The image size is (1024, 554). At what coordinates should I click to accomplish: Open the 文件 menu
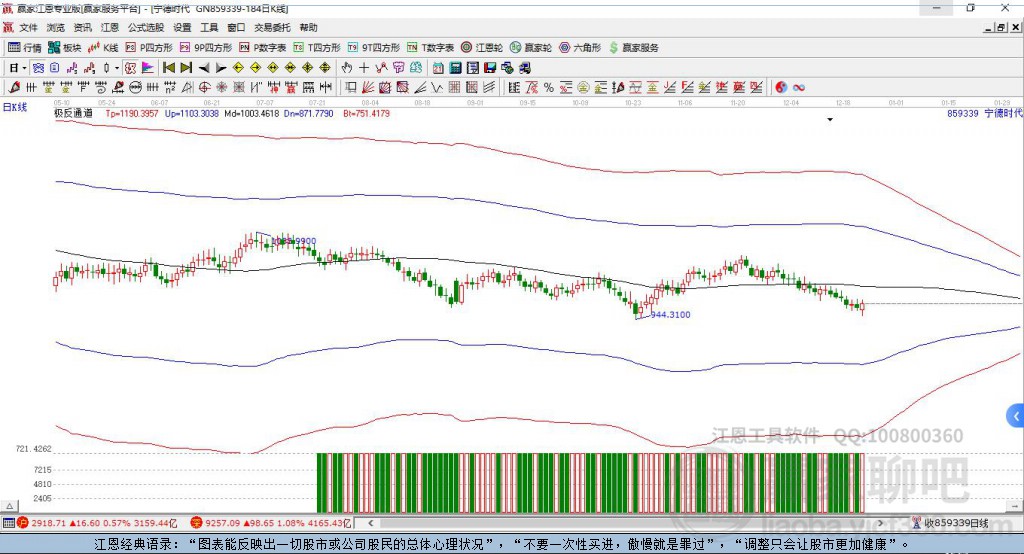point(29,27)
